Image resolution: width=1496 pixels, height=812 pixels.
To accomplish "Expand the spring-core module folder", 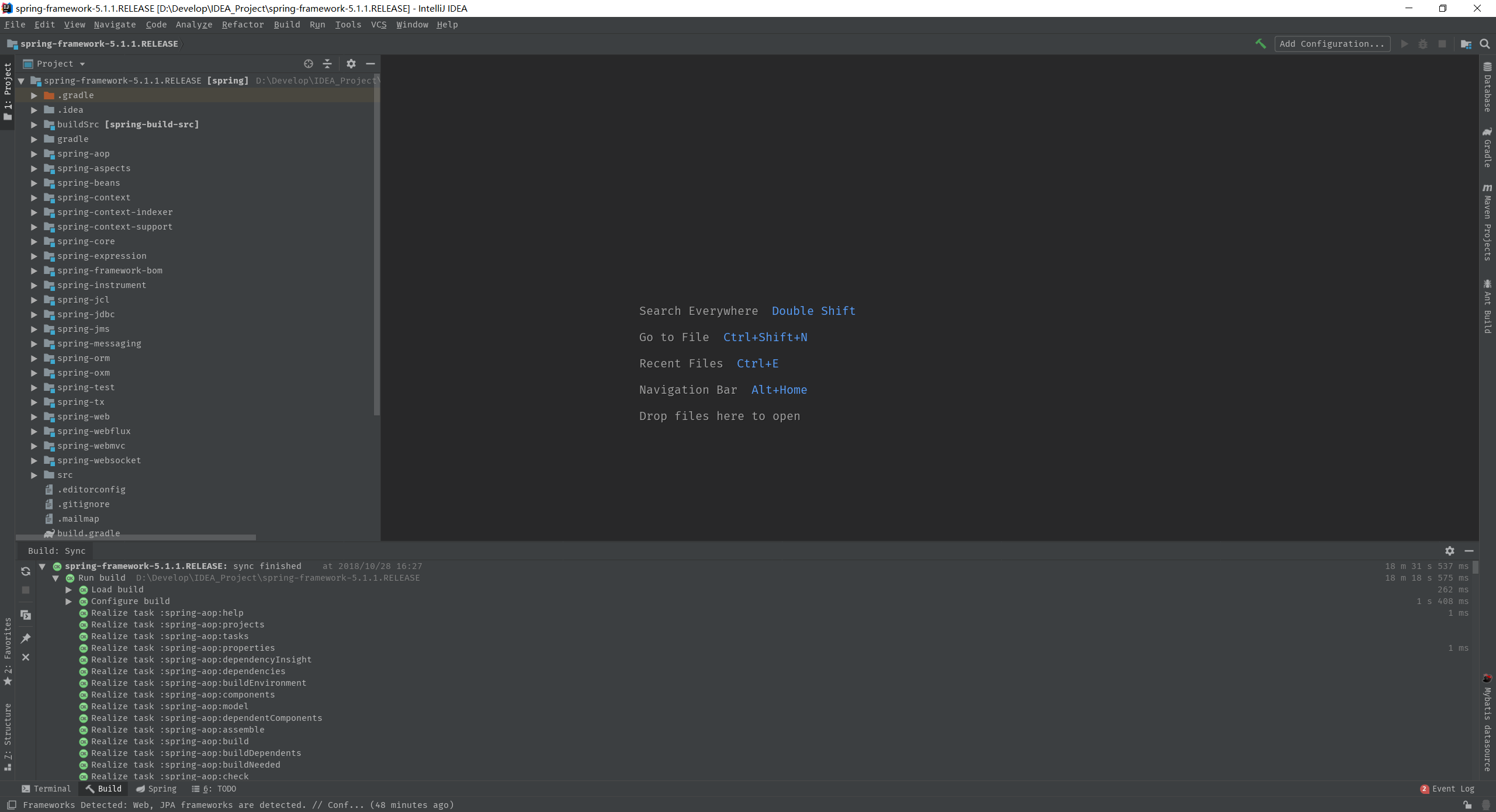I will click(34, 241).
